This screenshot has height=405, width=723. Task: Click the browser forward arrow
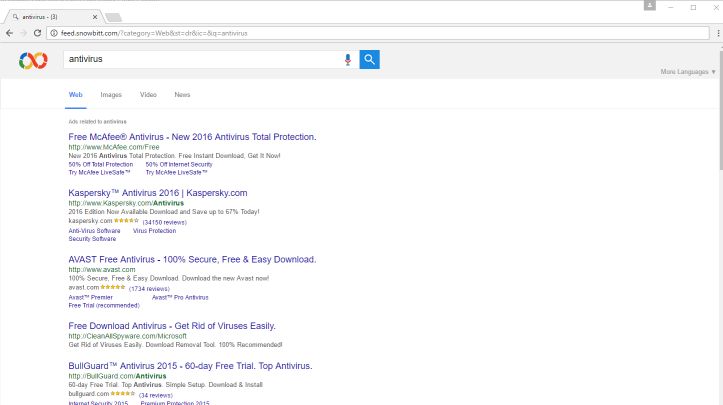pos(24,33)
